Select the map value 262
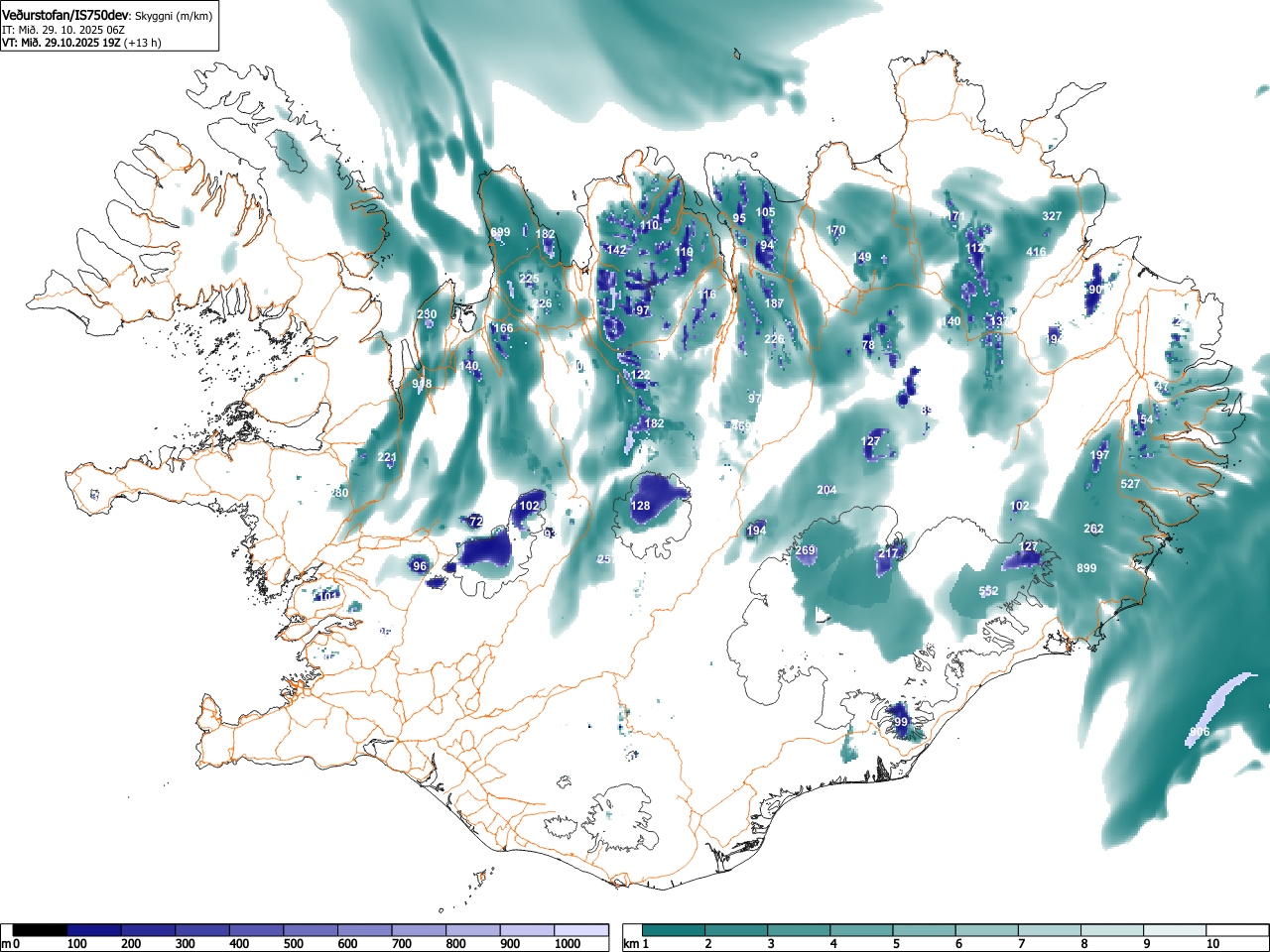The width and height of the screenshot is (1270, 952). click(x=1093, y=529)
